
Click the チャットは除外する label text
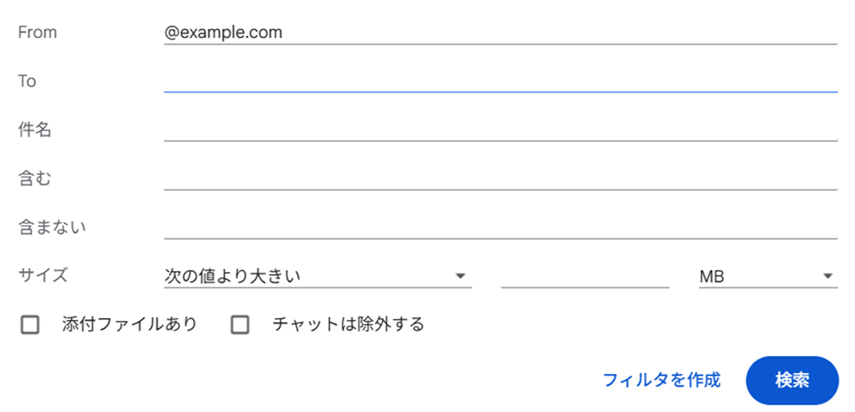[x=348, y=324]
